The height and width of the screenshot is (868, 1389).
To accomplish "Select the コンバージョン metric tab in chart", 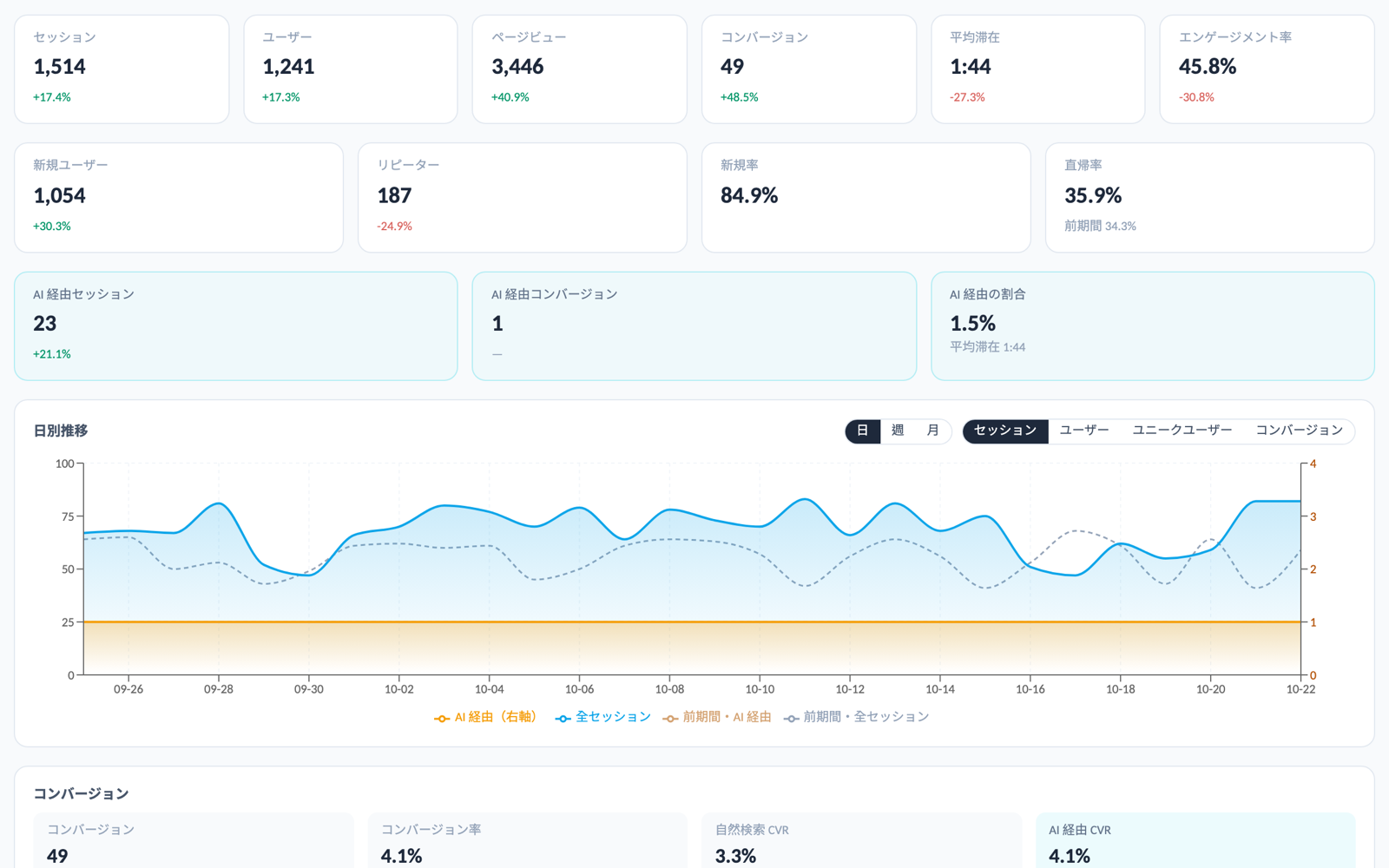I will point(1300,431).
